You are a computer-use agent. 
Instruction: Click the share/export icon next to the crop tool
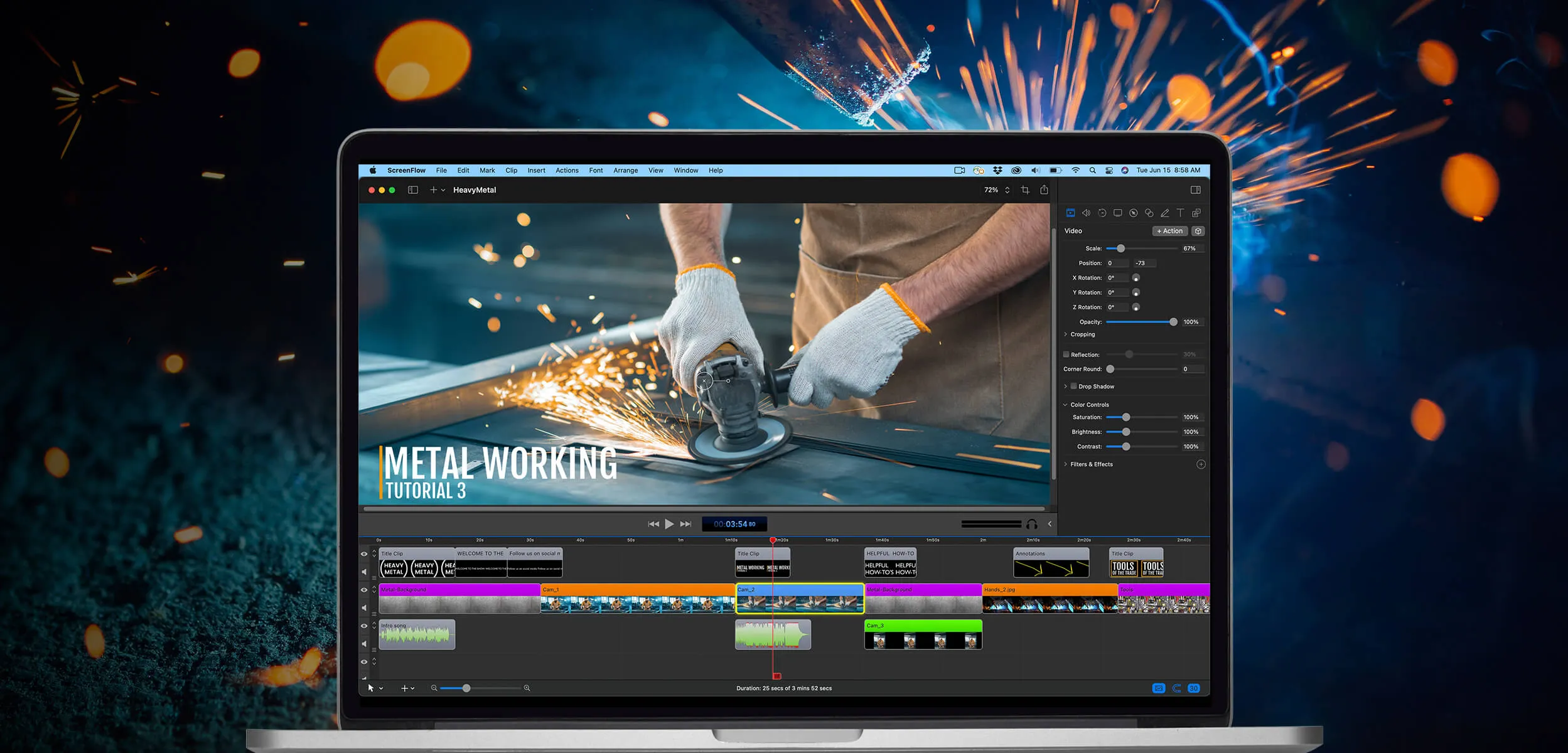tap(1044, 190)
